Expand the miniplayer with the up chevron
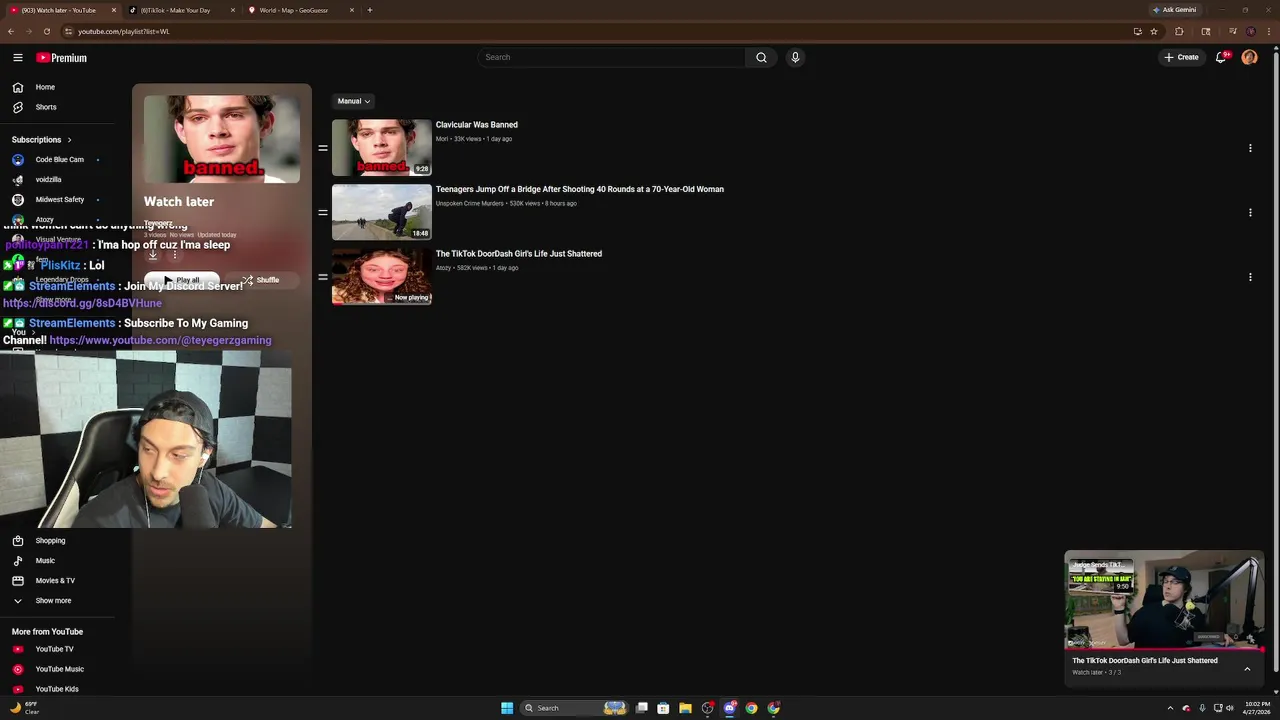 click(x=1247, y=669)
